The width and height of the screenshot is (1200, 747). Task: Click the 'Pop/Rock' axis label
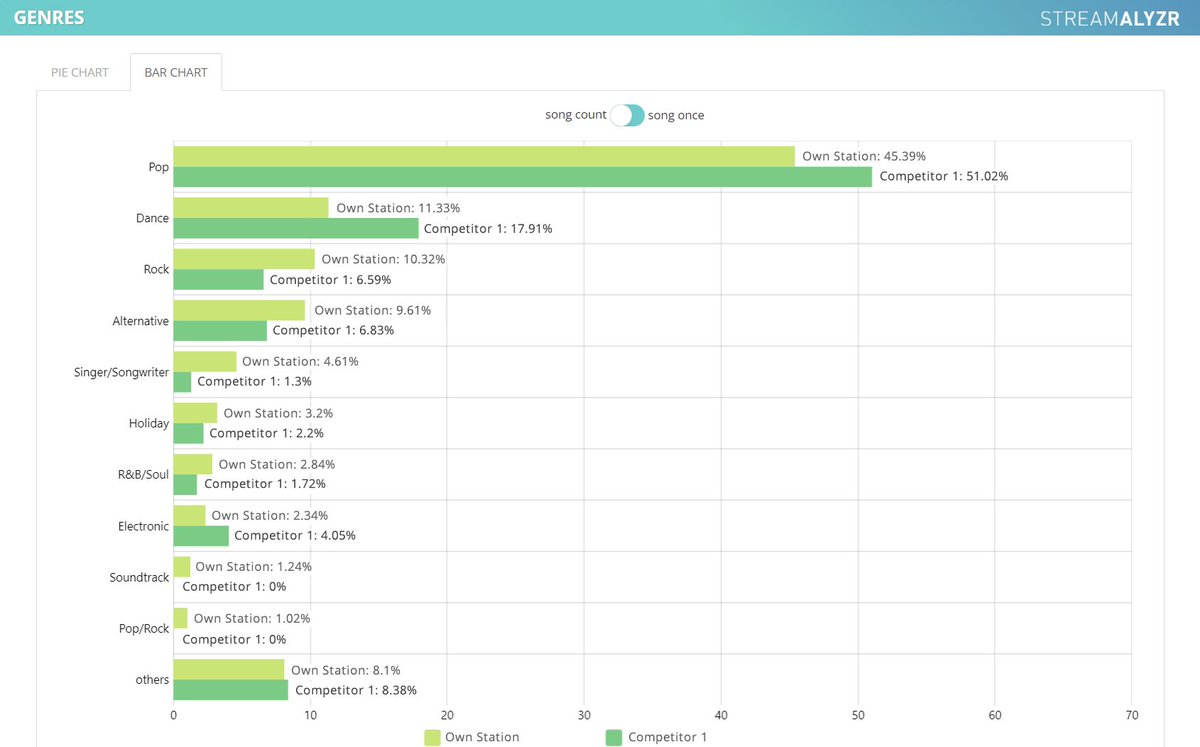[x=144, y=629]
